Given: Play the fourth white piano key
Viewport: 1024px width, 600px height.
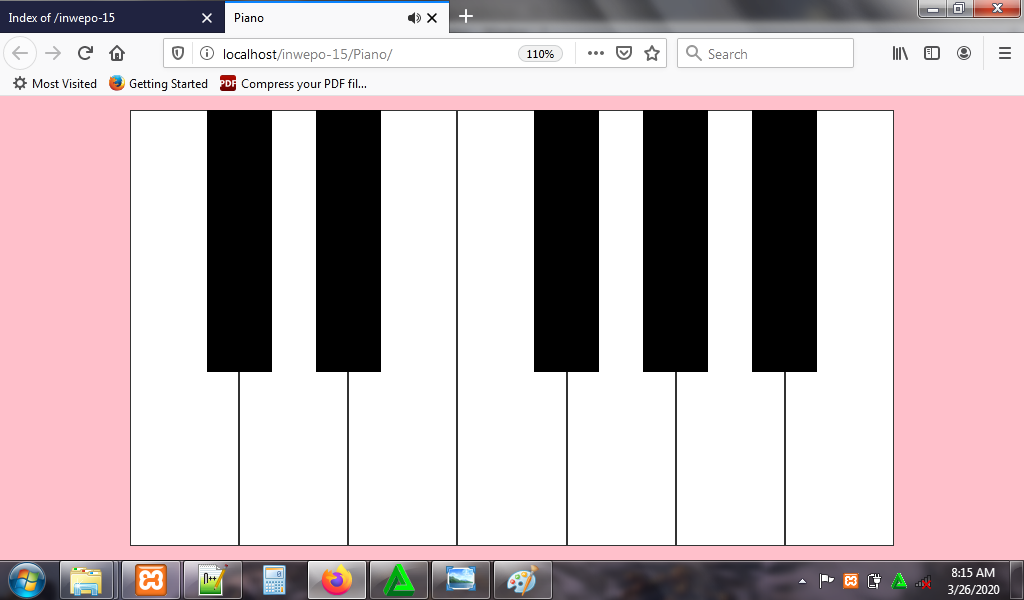Looking at the screenshot, I should pos(512,457).
